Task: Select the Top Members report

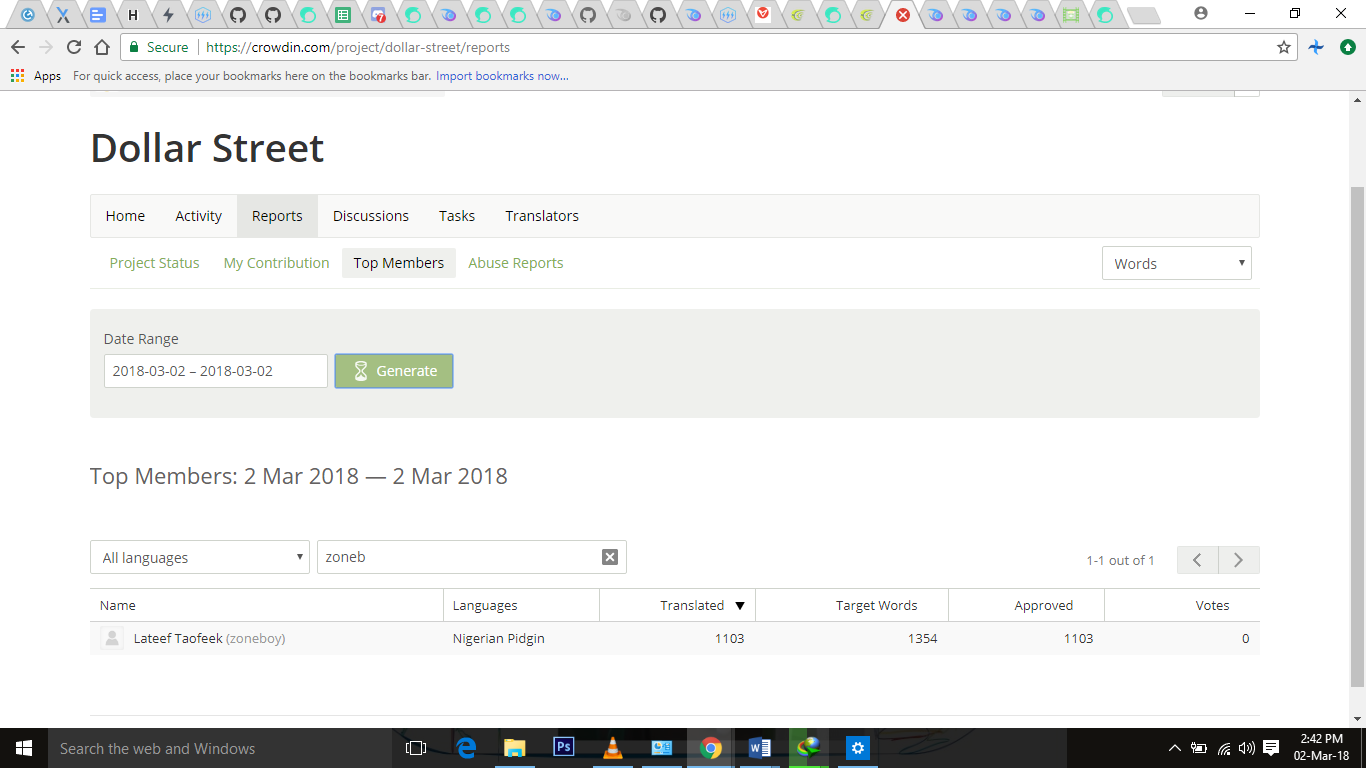Action: coord(398,263)
